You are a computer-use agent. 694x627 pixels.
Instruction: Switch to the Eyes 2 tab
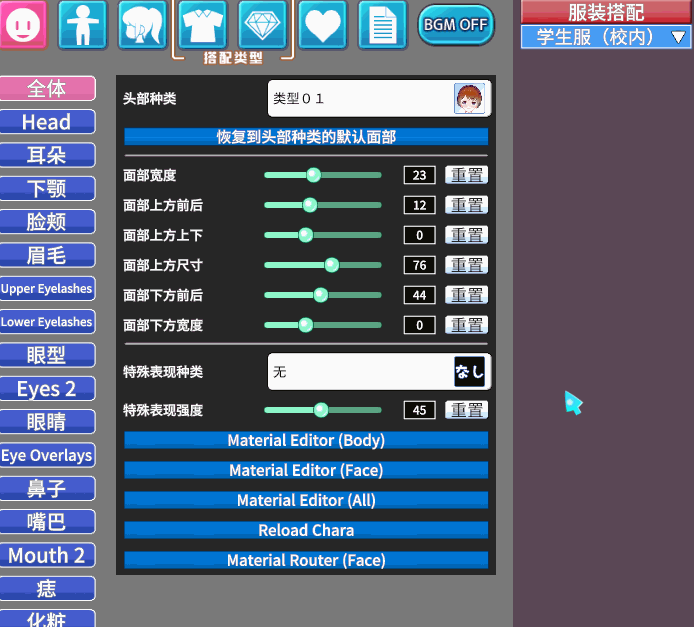[47, 389]
